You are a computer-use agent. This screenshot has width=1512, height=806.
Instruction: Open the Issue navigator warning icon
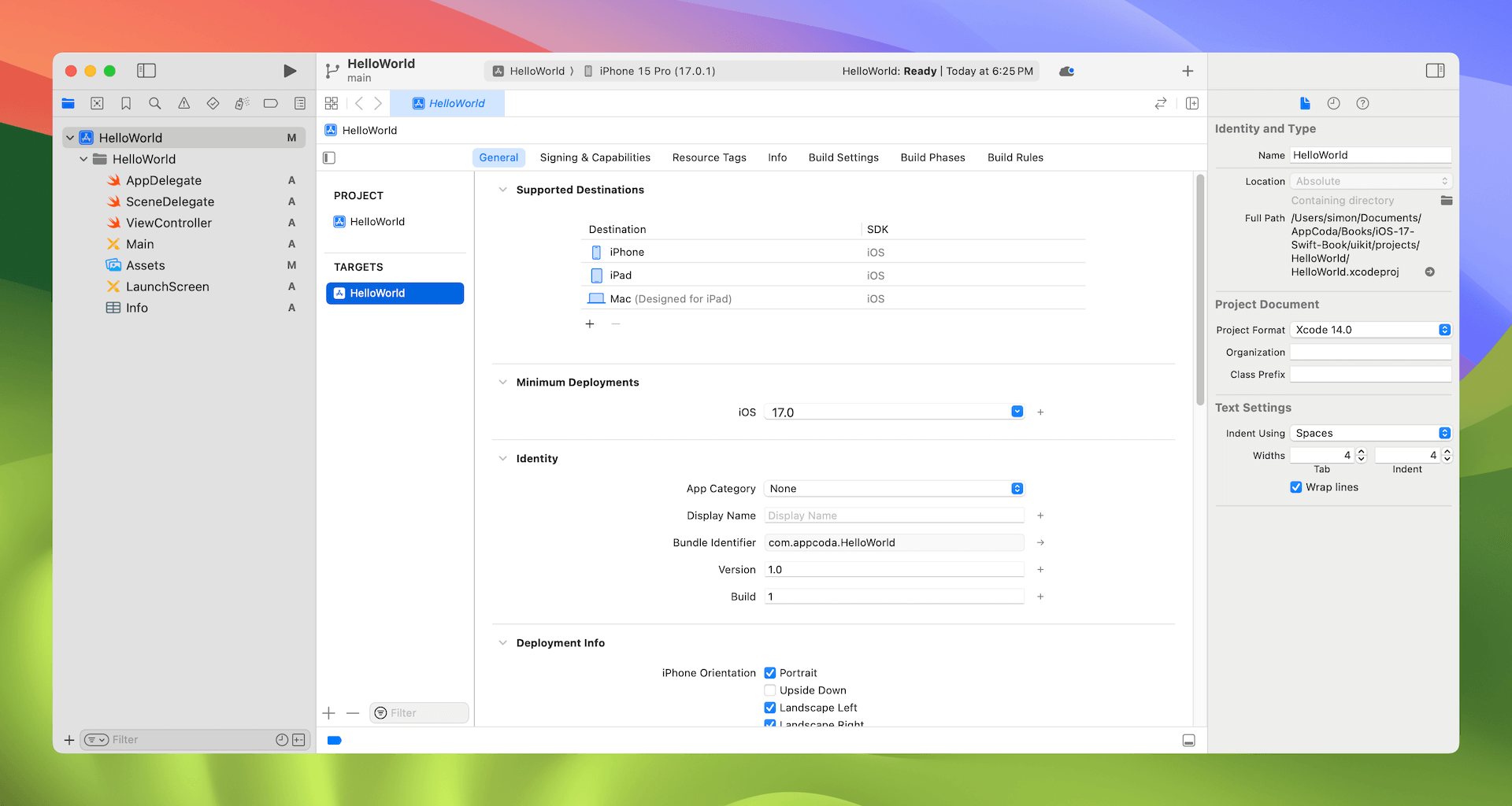pos(183,103)
